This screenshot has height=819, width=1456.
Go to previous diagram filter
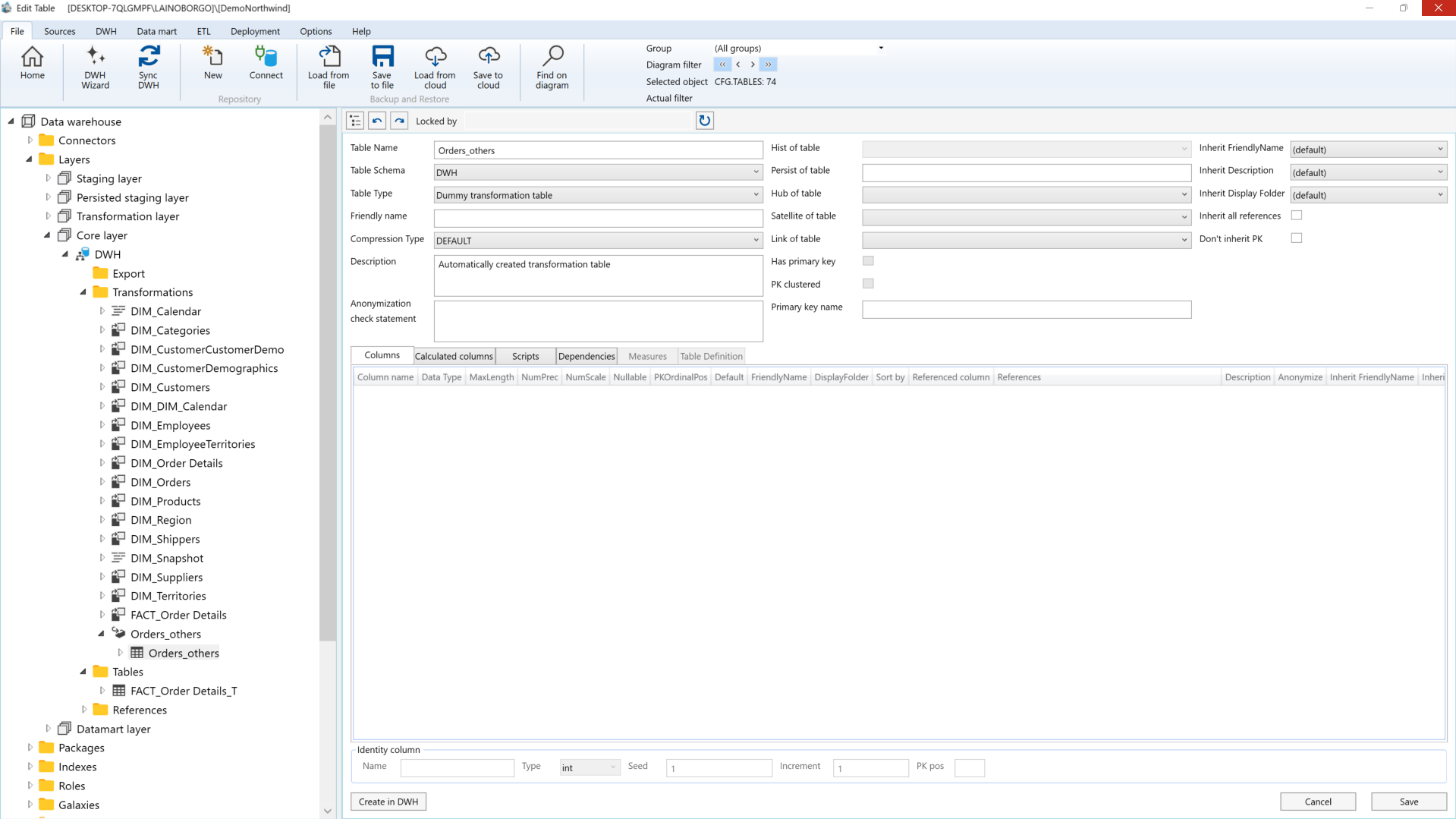click(738, 65)
